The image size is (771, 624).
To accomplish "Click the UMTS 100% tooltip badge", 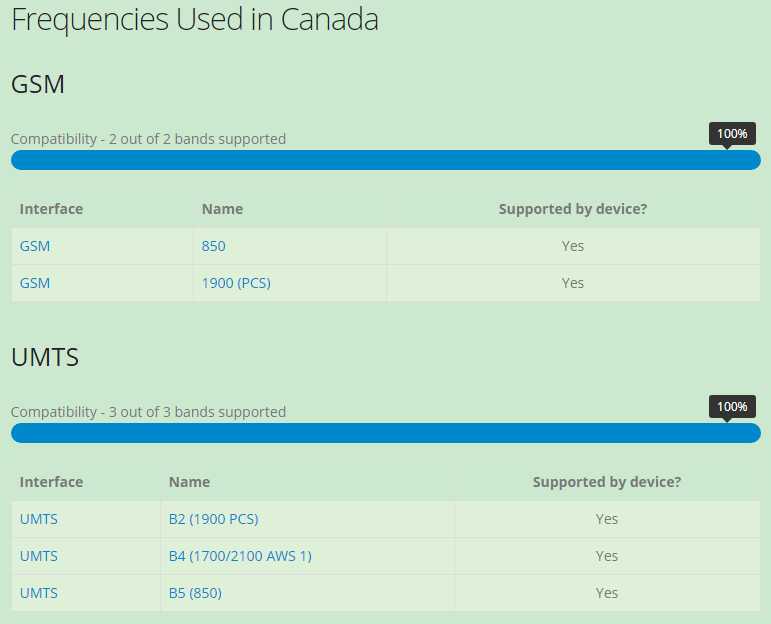I will (x=732, y=406).
